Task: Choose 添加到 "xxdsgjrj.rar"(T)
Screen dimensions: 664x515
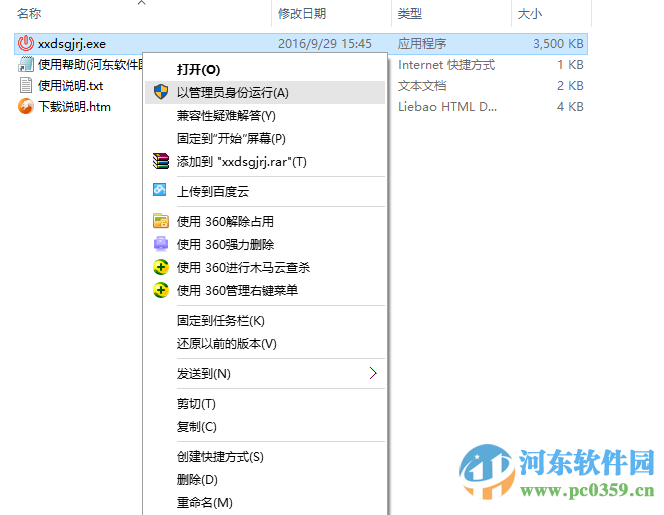Action: (x=265, y=161)
